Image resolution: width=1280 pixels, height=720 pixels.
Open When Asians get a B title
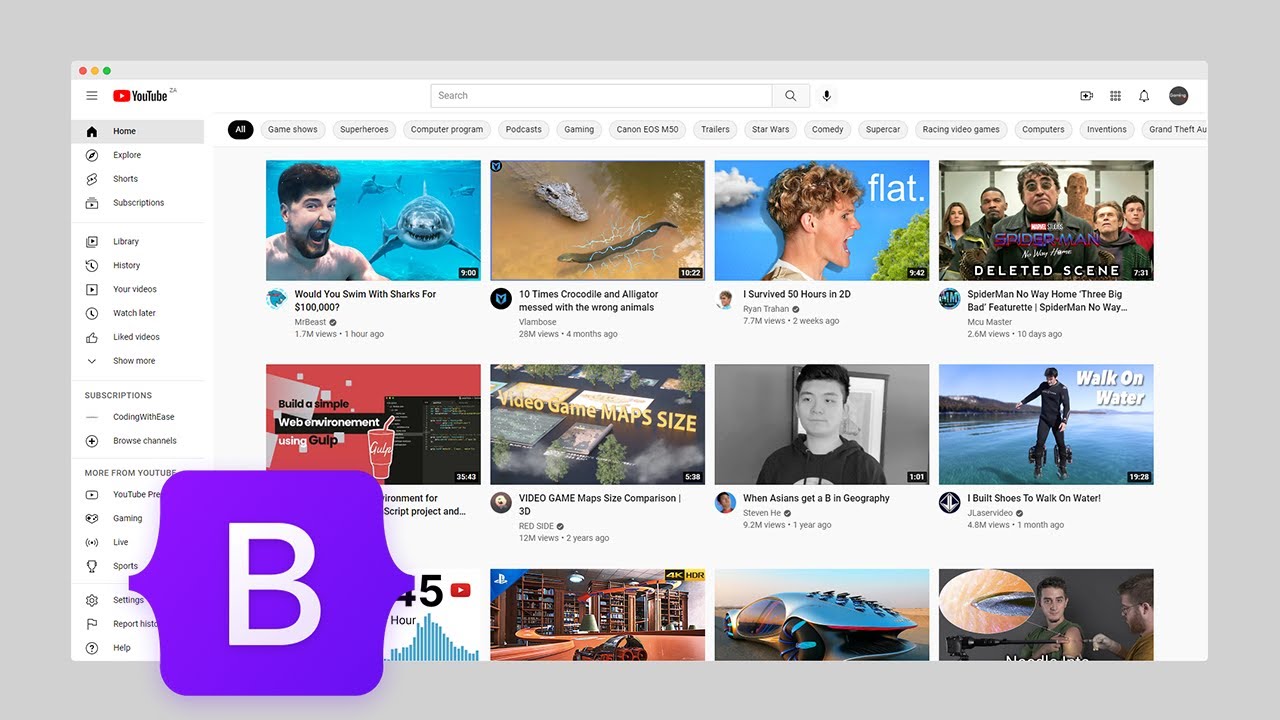click(x=816, y=499)
